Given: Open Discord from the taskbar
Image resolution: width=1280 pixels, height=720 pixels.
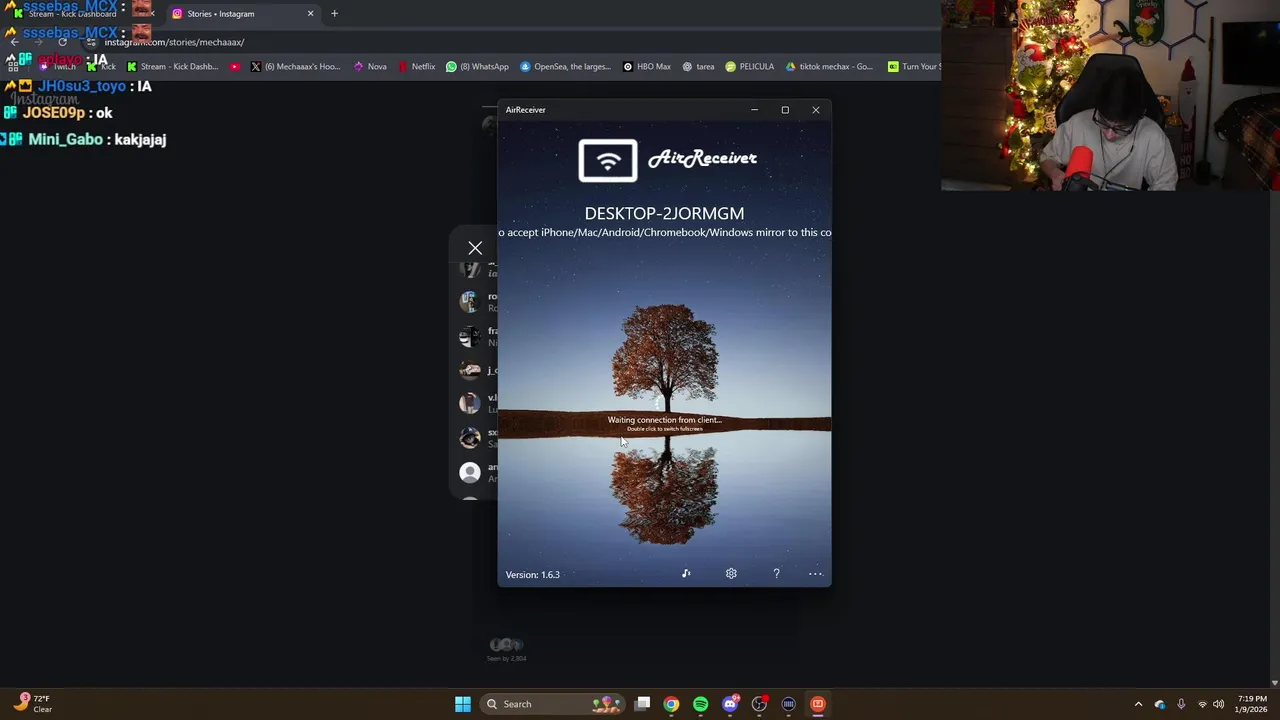Looking at the screenshot, I should point(730,704).
